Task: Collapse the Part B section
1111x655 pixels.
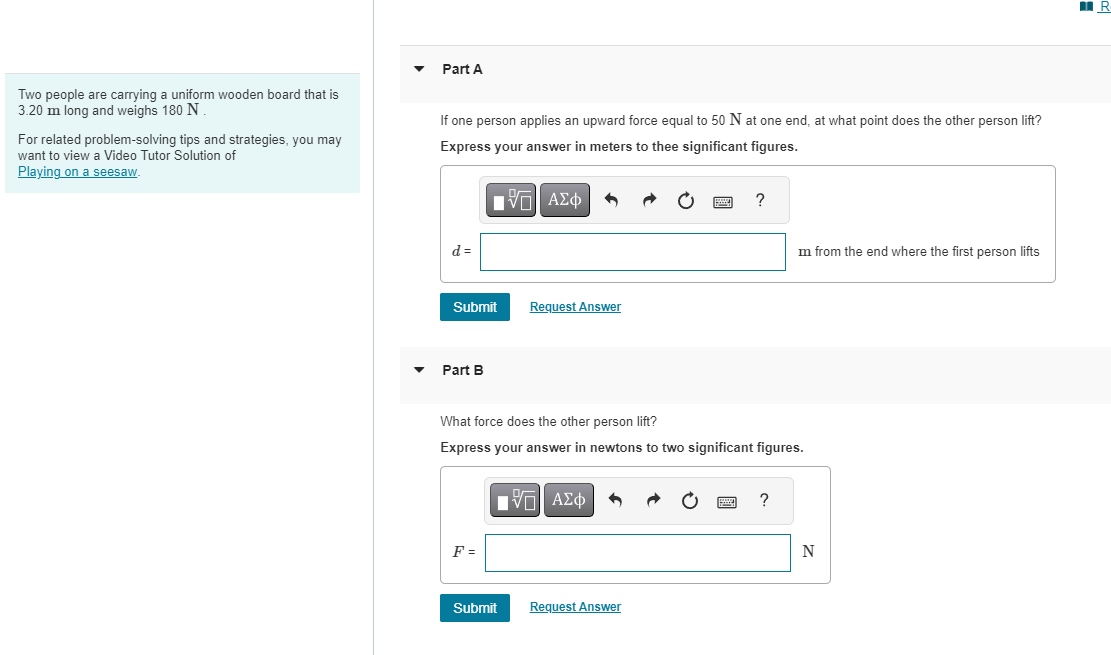Action: 418,370
